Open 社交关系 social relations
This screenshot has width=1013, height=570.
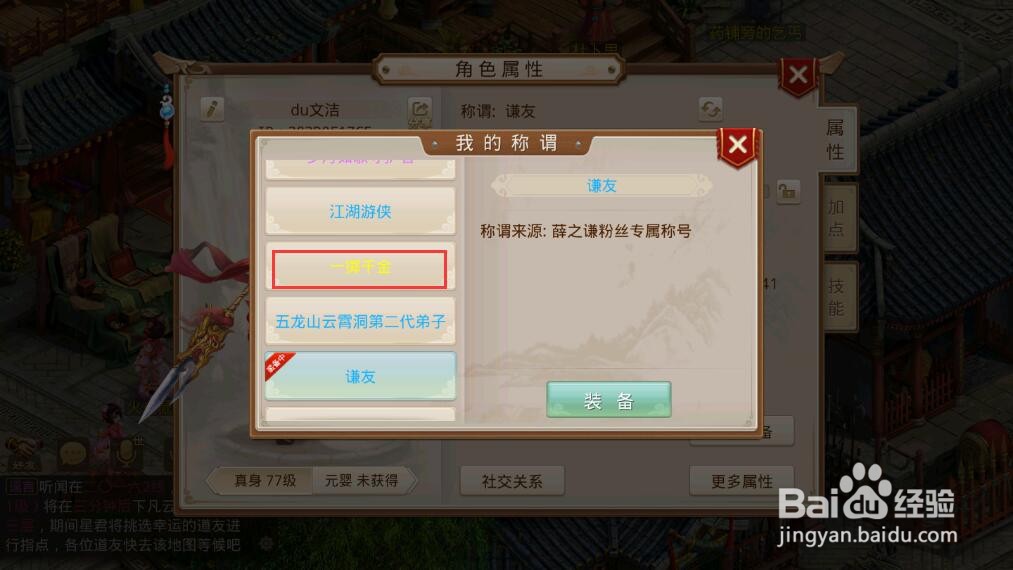(512, 481)
